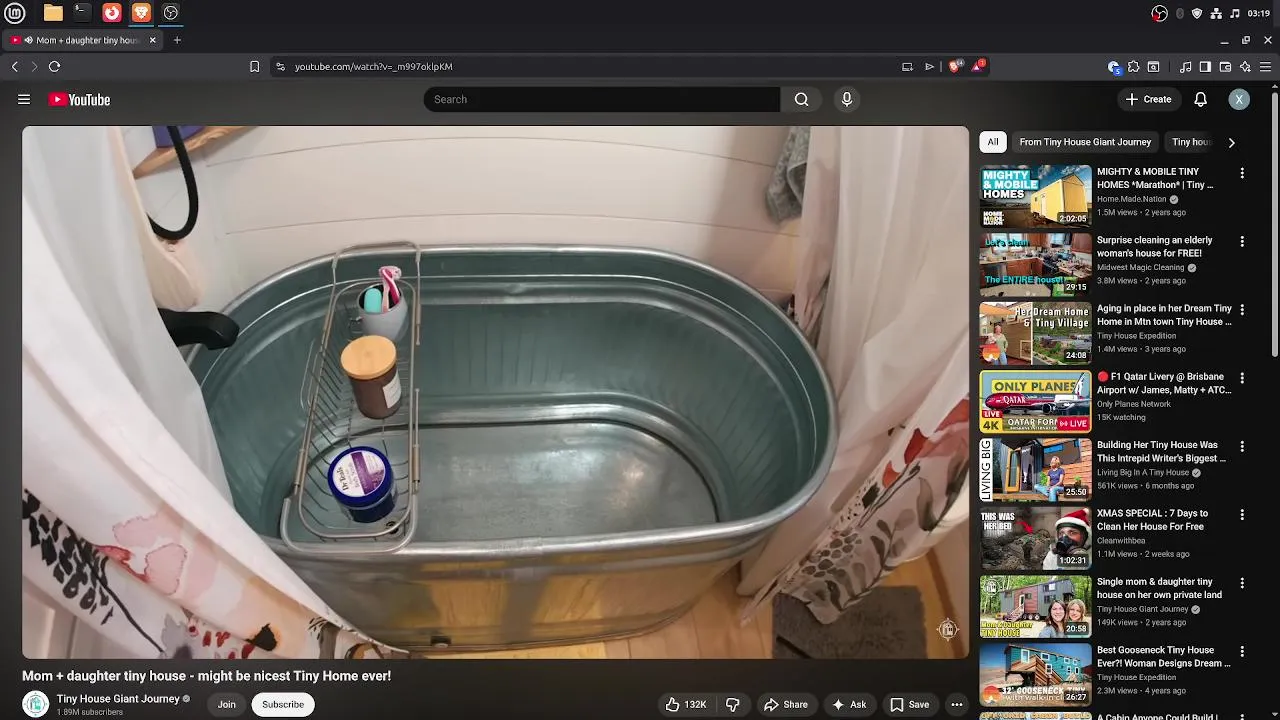Viewport: 1280px width, 720px height.
Task: Open YouTube notifications bell
Action: click(x=1200, y=99)
